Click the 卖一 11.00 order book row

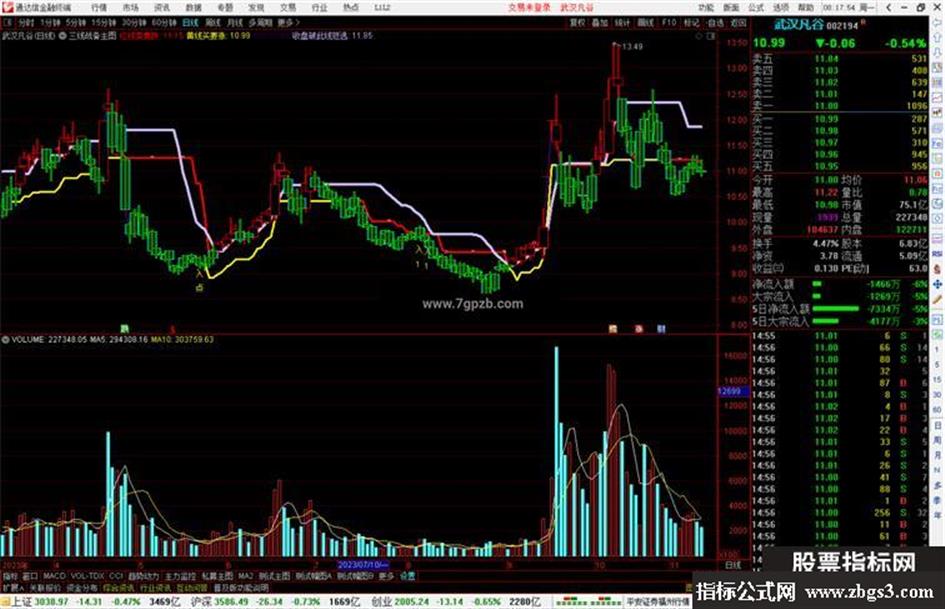click(840, 106)
